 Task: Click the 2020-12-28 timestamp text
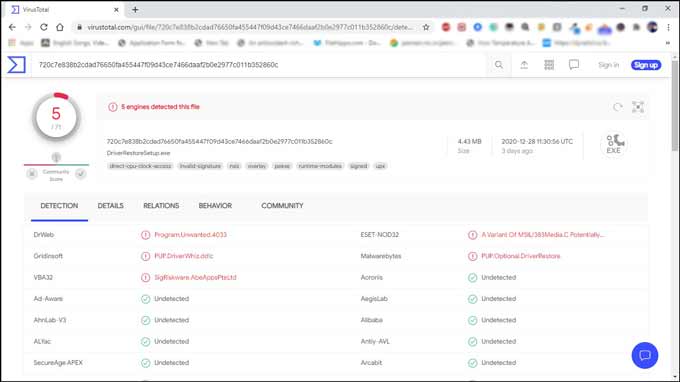[537, 141]
